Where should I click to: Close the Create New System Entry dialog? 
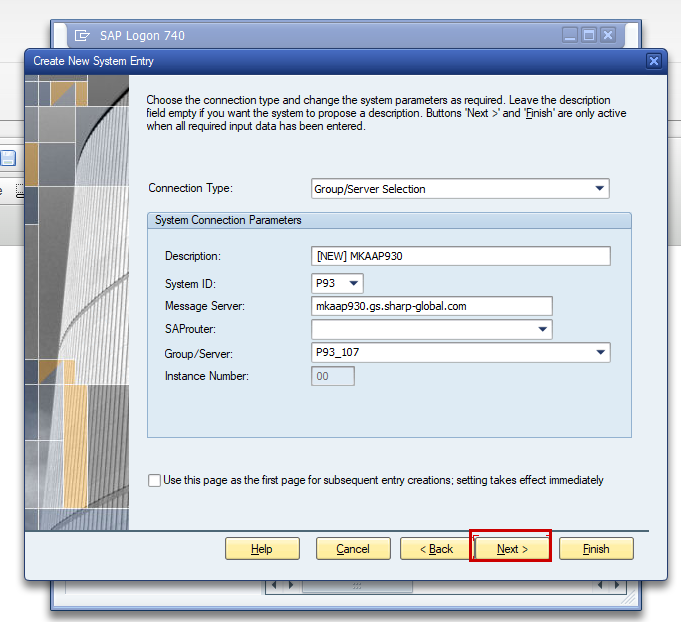(x=654, y=61)
